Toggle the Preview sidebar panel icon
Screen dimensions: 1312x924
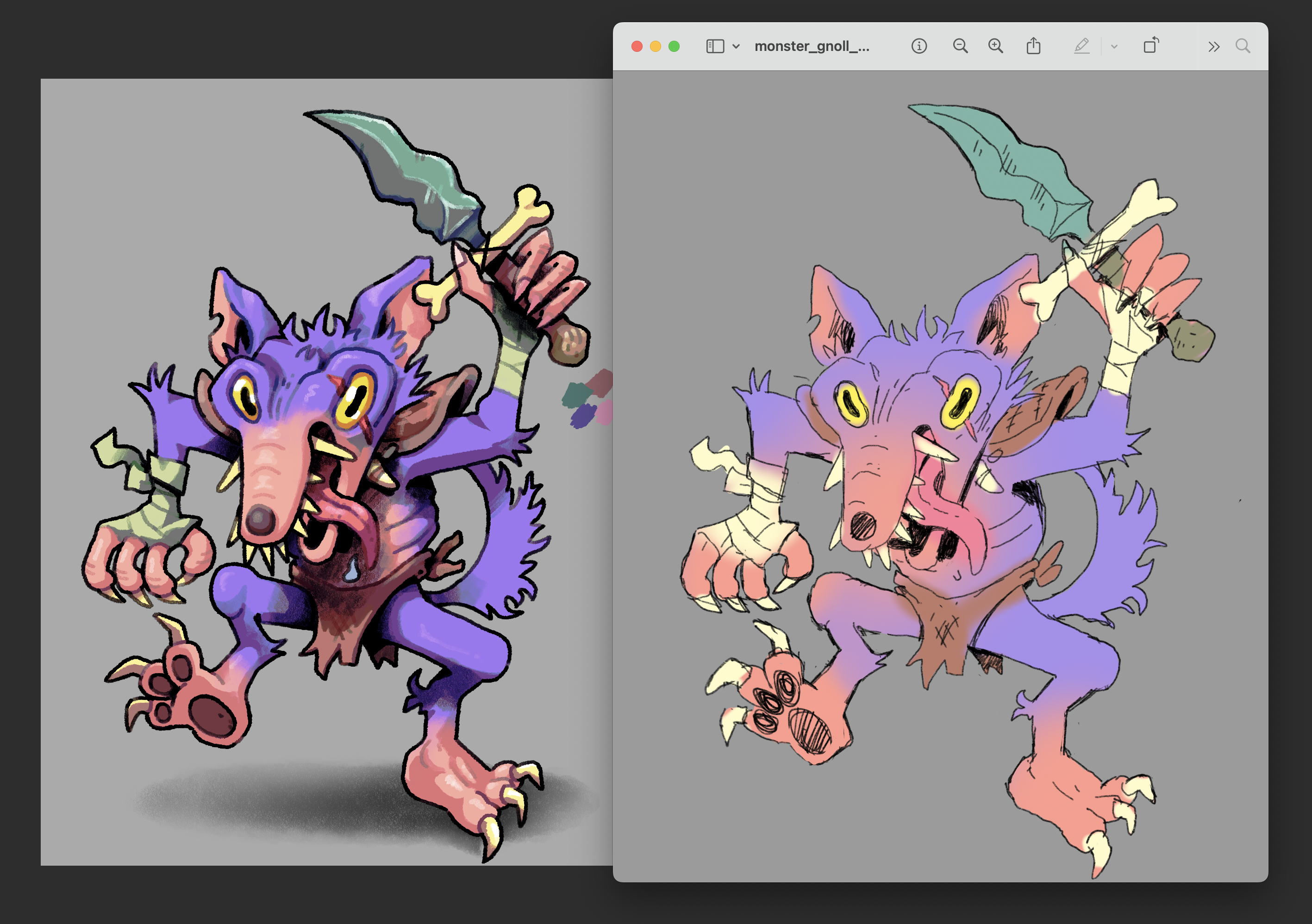[714, 46]
